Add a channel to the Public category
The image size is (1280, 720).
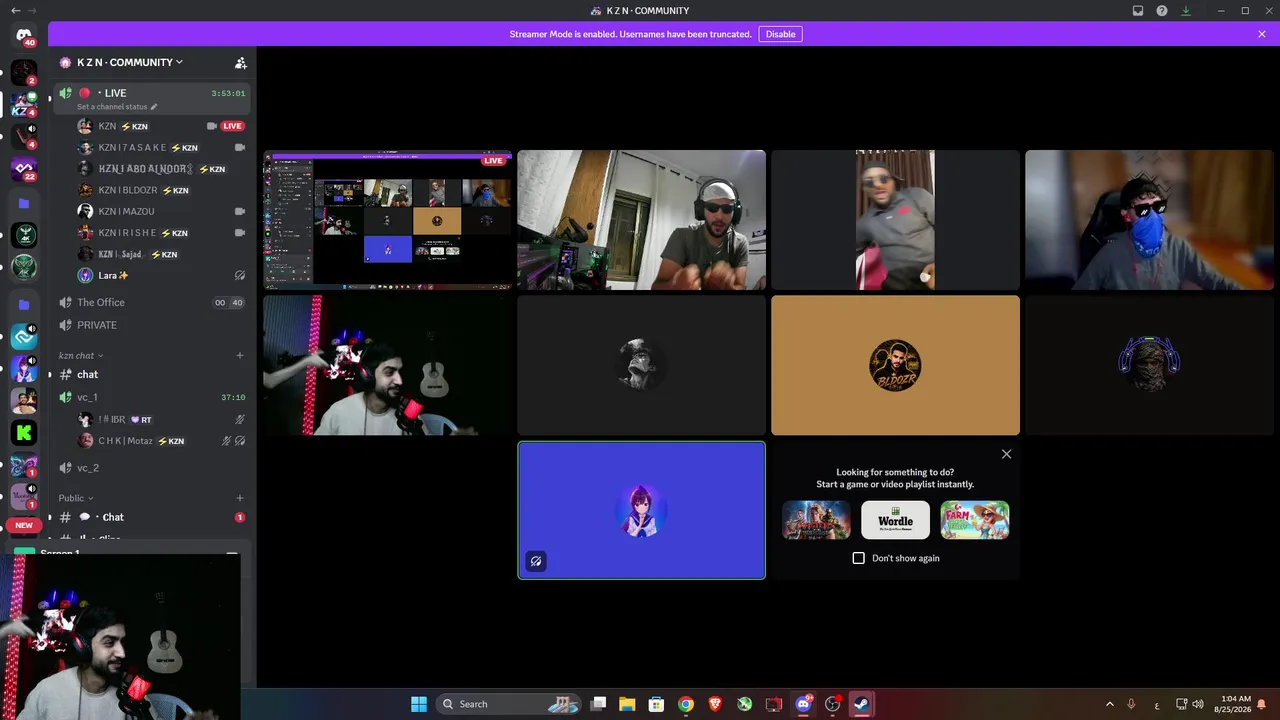point(240,498)
